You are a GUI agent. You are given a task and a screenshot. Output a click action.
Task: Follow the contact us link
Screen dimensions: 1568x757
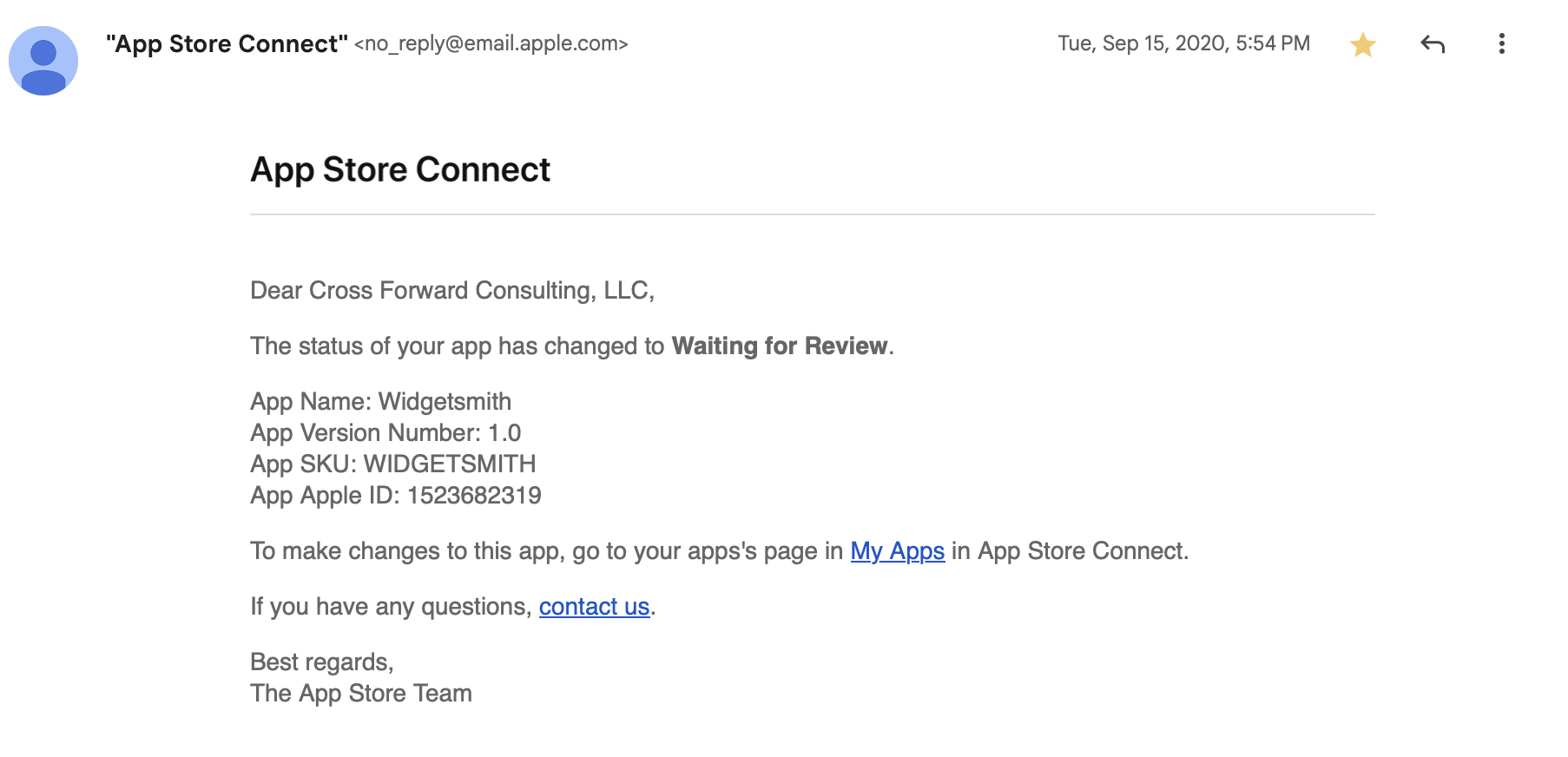pos(594,607)
